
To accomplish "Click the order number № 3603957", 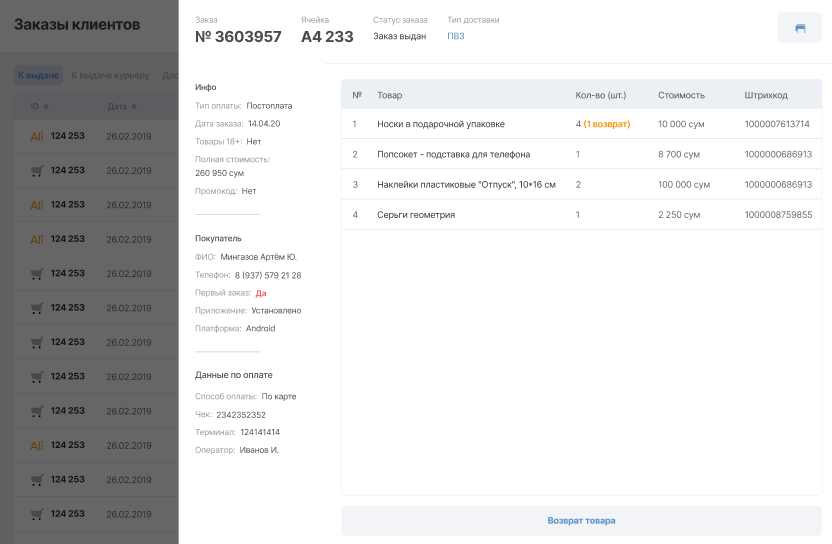I will pos(238,37).
